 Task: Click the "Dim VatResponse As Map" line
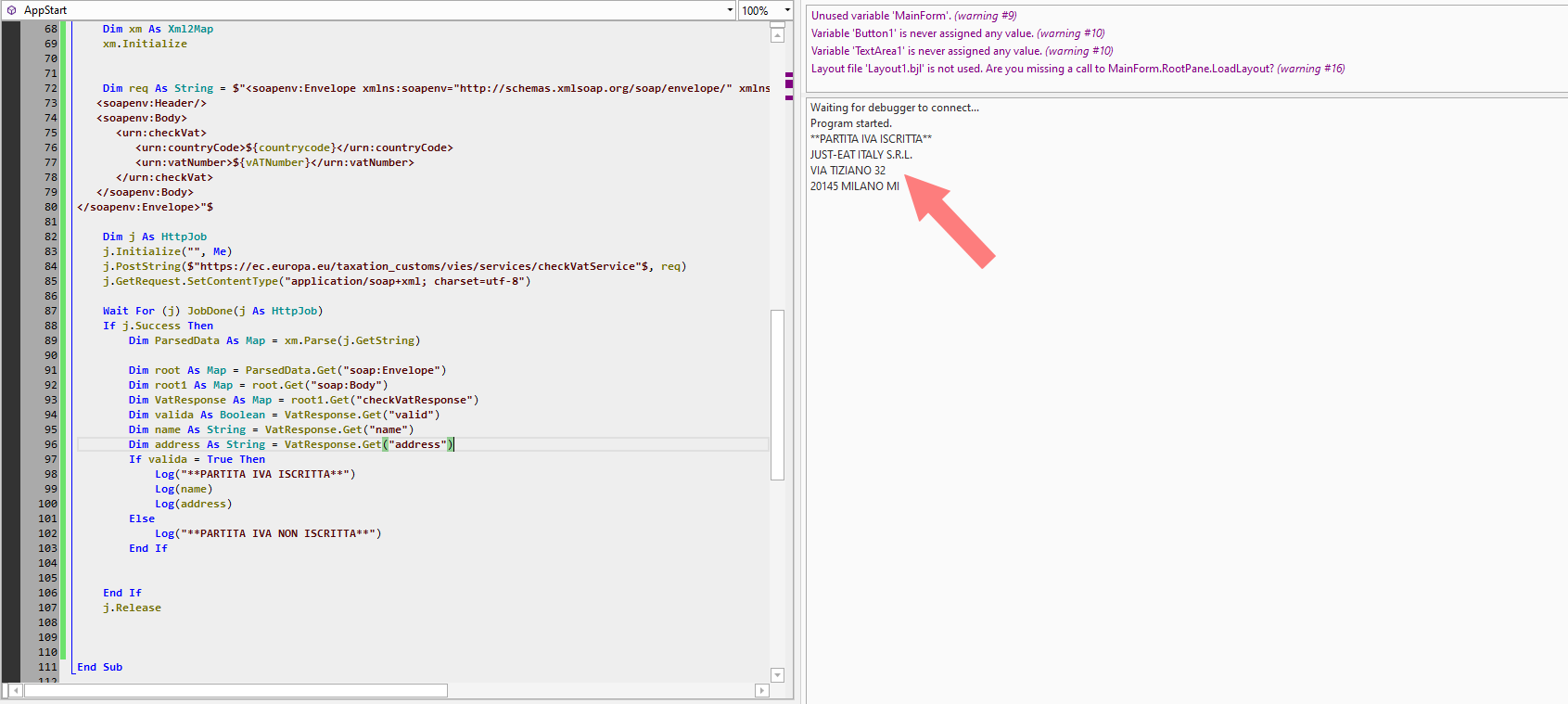pyautogui.click(x=304, y=400)
